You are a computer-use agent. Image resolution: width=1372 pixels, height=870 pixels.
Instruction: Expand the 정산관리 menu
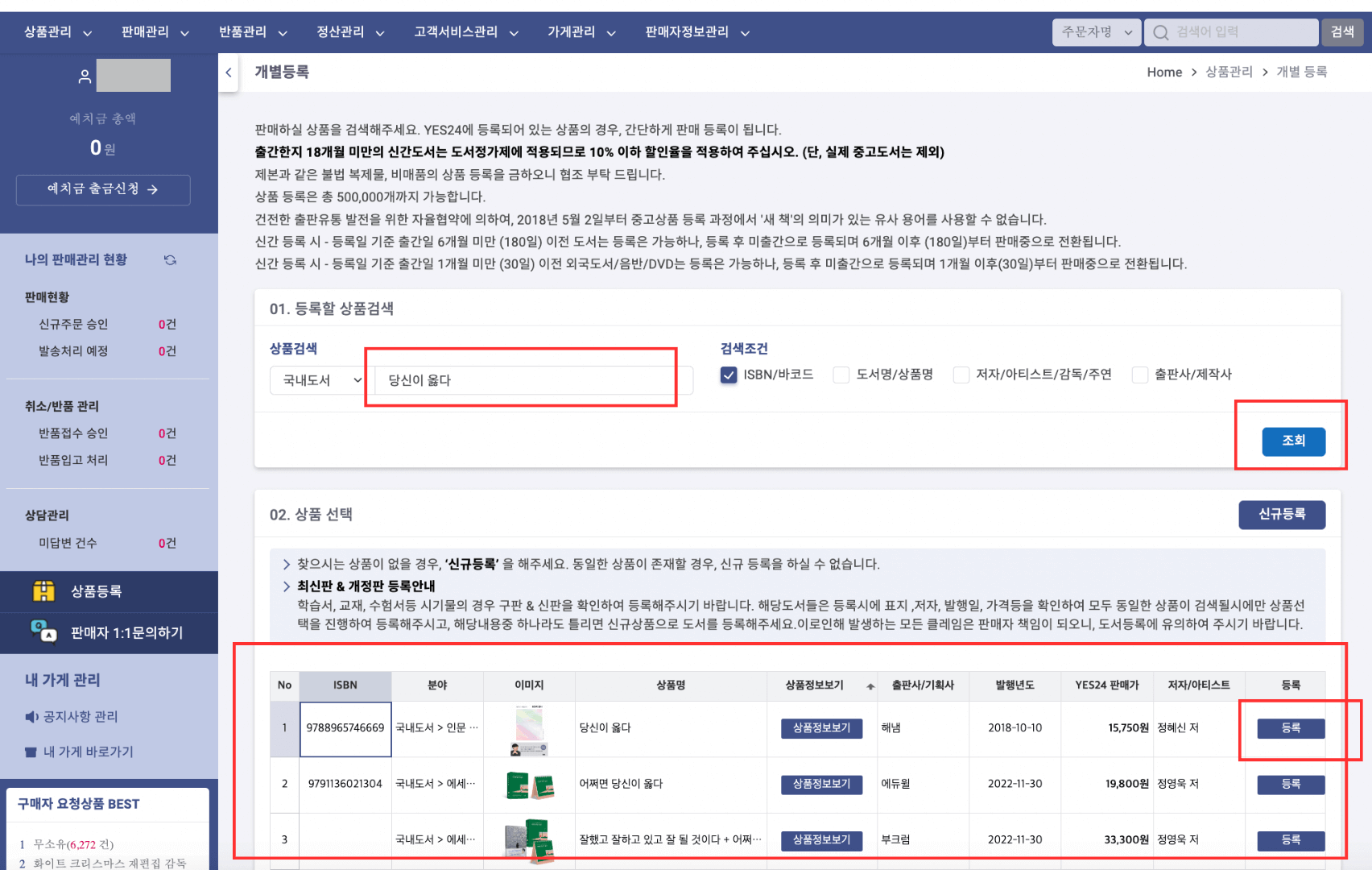pos(350,32)
